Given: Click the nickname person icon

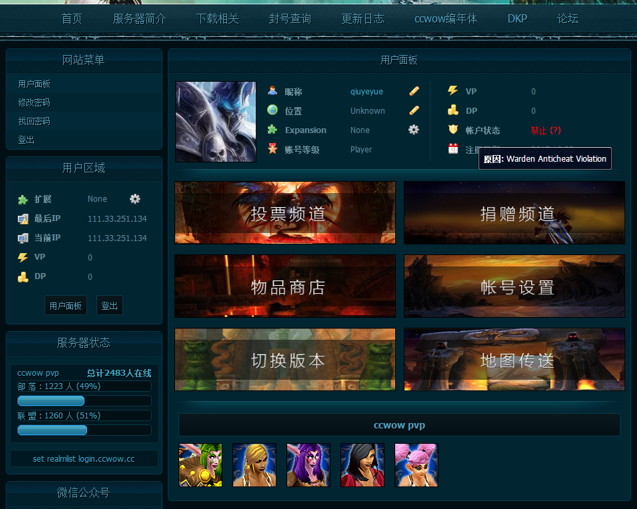Looking at the screenshot, I should coord(273,91).
